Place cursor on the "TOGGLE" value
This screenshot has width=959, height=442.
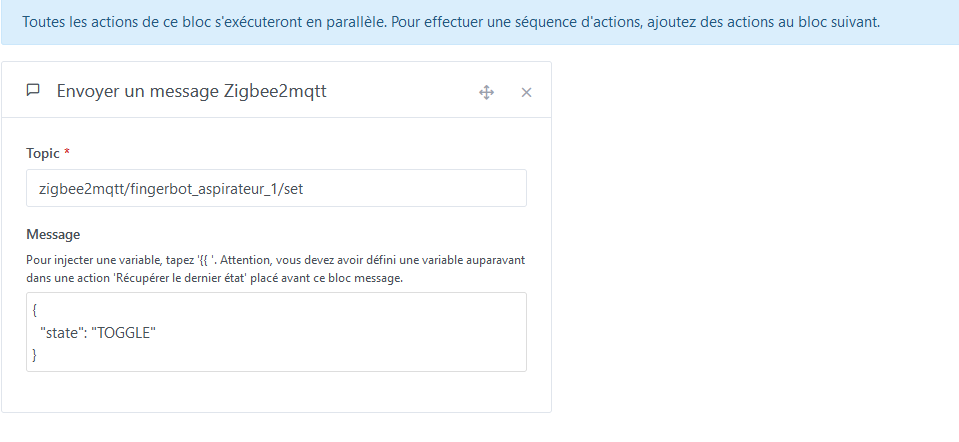point(125,332)
